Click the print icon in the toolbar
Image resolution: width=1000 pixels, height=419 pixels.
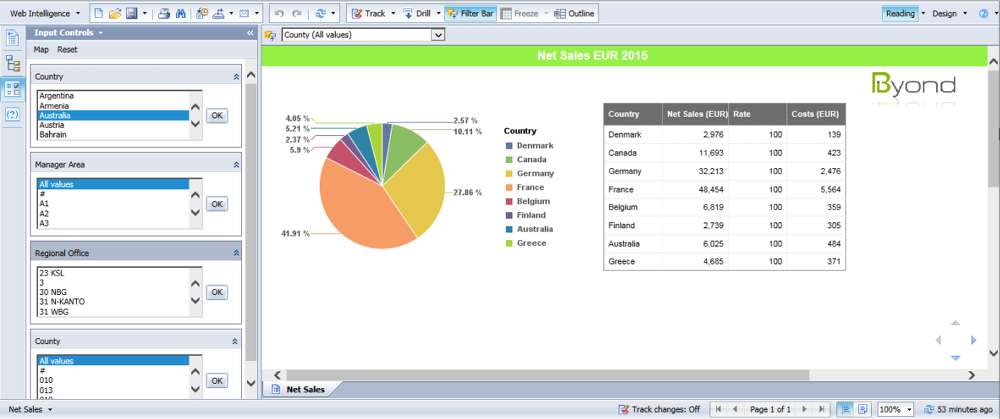tap(165, 14)
